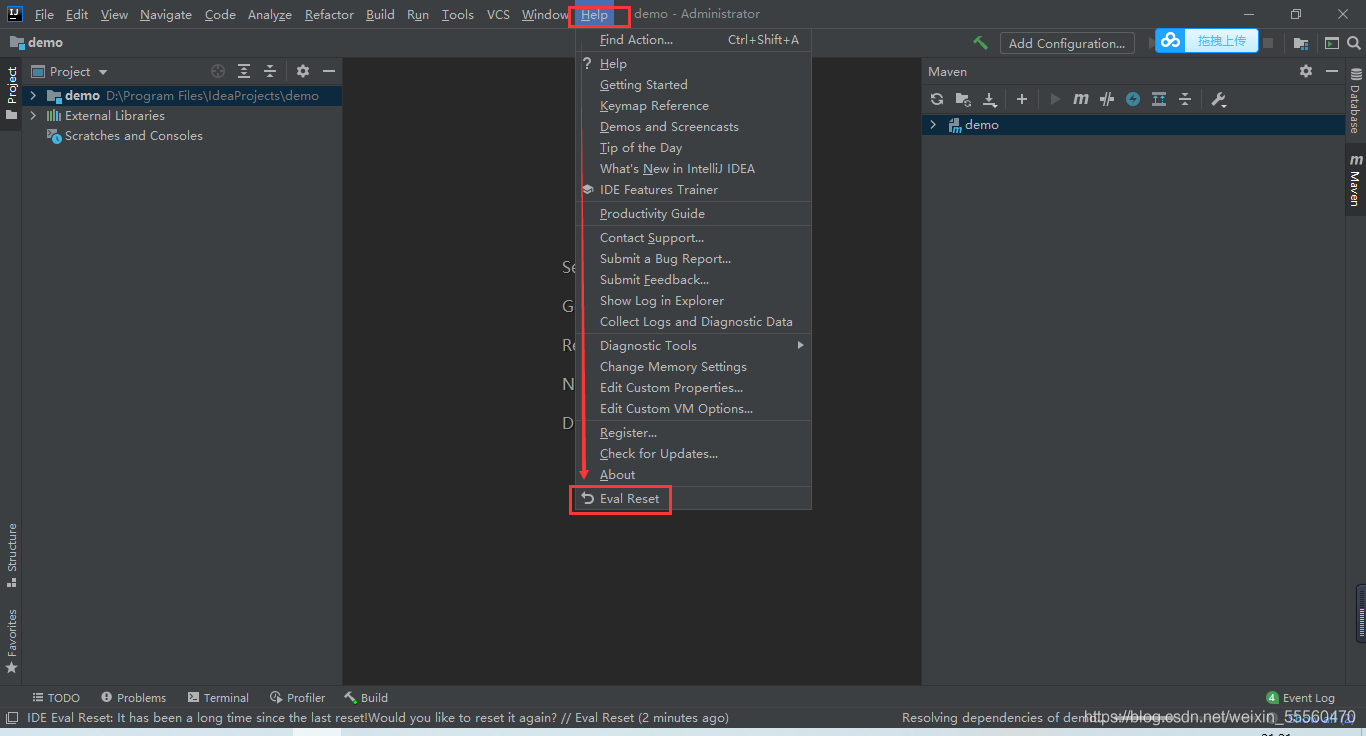
Task: Click Add Configuration button
Action: [x=1067, y=43]
